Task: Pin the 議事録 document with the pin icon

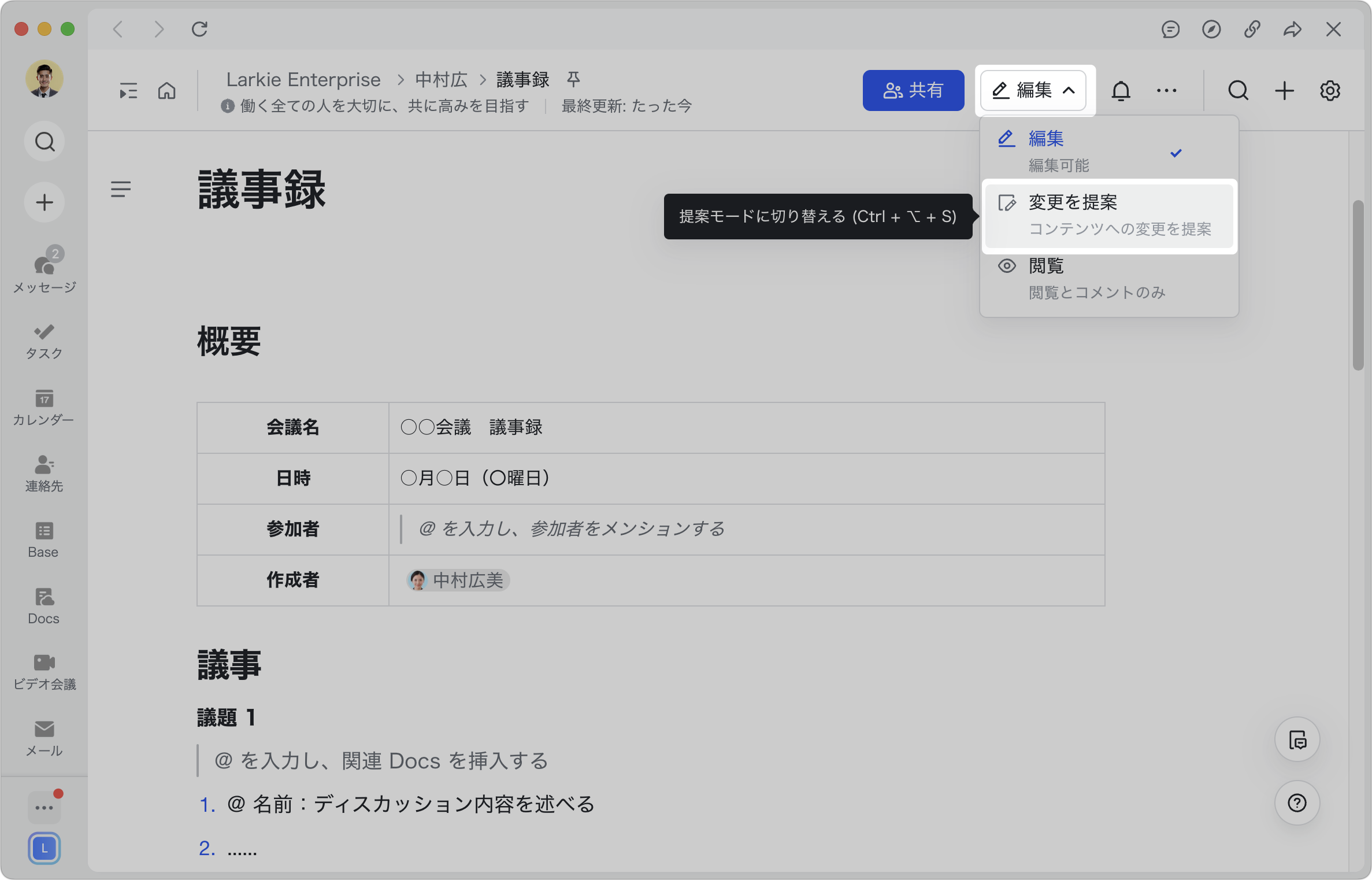Action: 573,79
